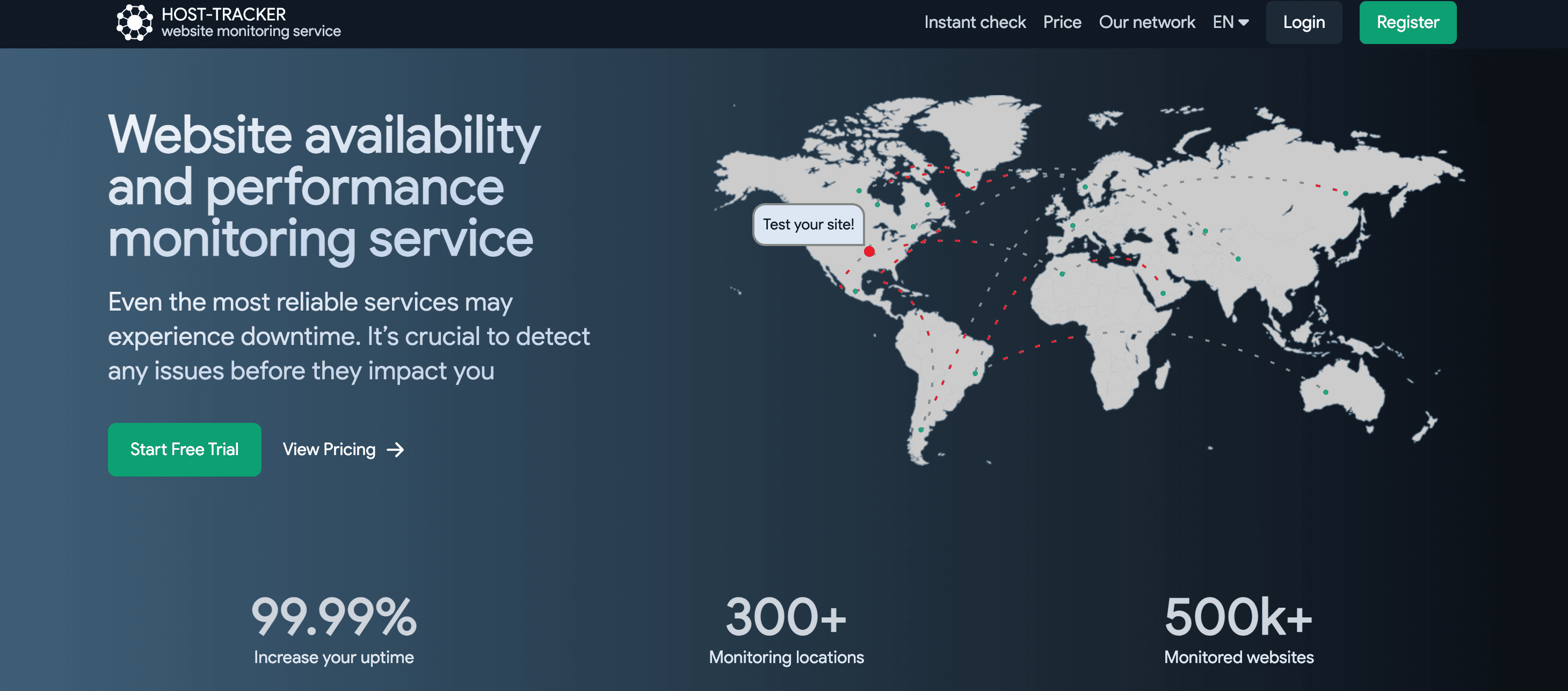Open the EN language dropdown
1568x691 pixels.
[1230, 23]
